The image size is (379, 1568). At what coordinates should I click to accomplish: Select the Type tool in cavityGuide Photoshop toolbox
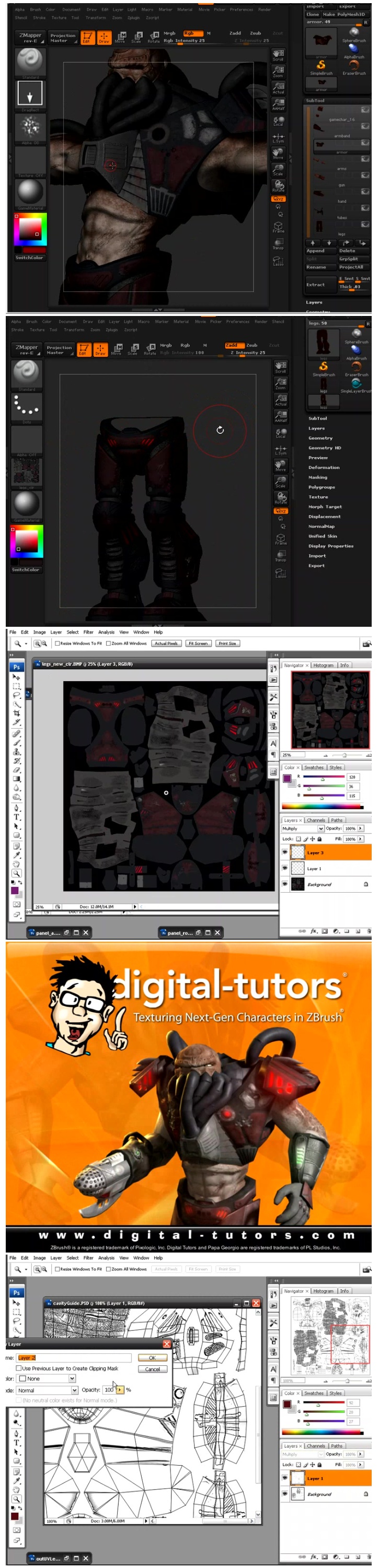16,1442
